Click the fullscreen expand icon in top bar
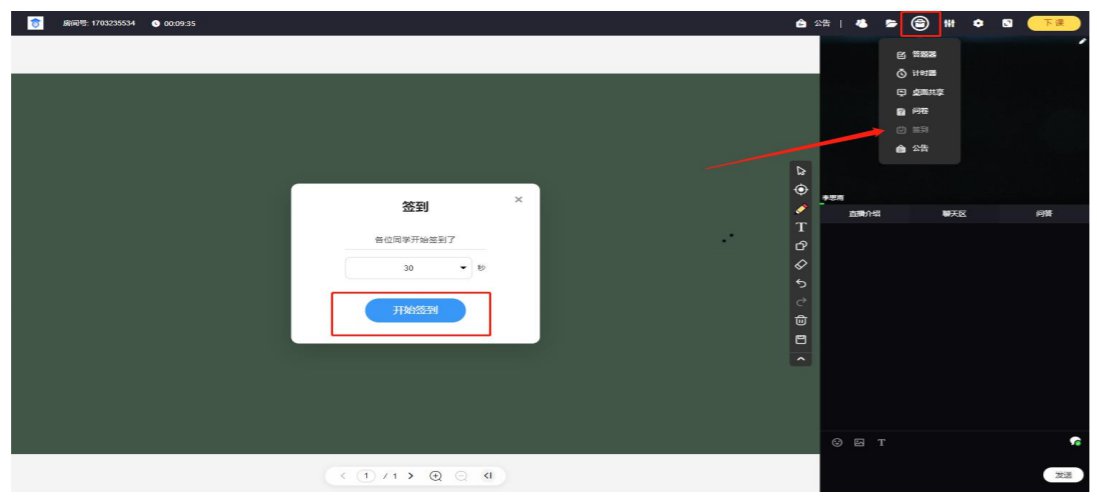The image size is (1097, 503). tap(1007, 23)
